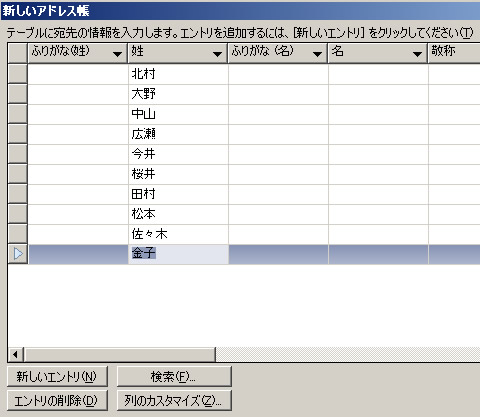Click the ふりがな(名) cell in 今井 row

pyautogui.click(x=278, y=154)
